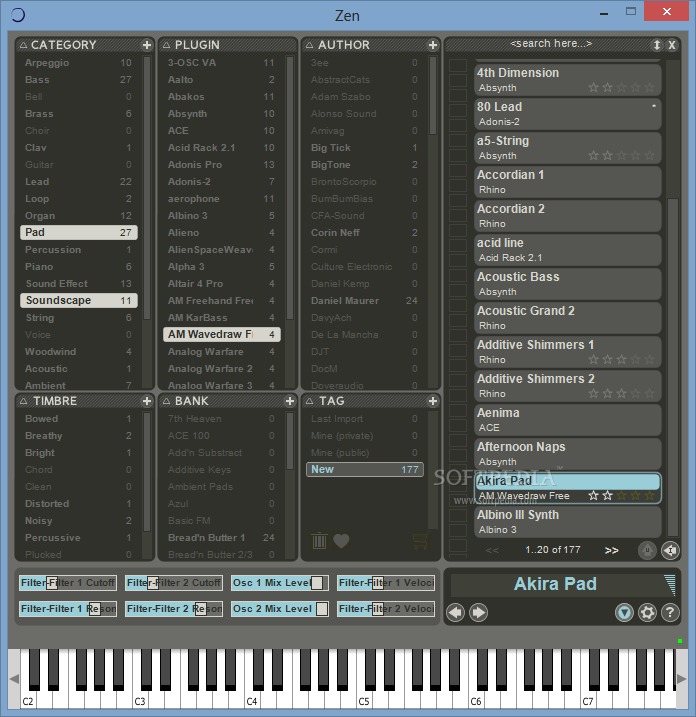Image resolution: width=696 pixels, height=717 pixels.
Task: Load the Acoustic Bass preset
Action: pyautogui.click(x=568, y=284)
